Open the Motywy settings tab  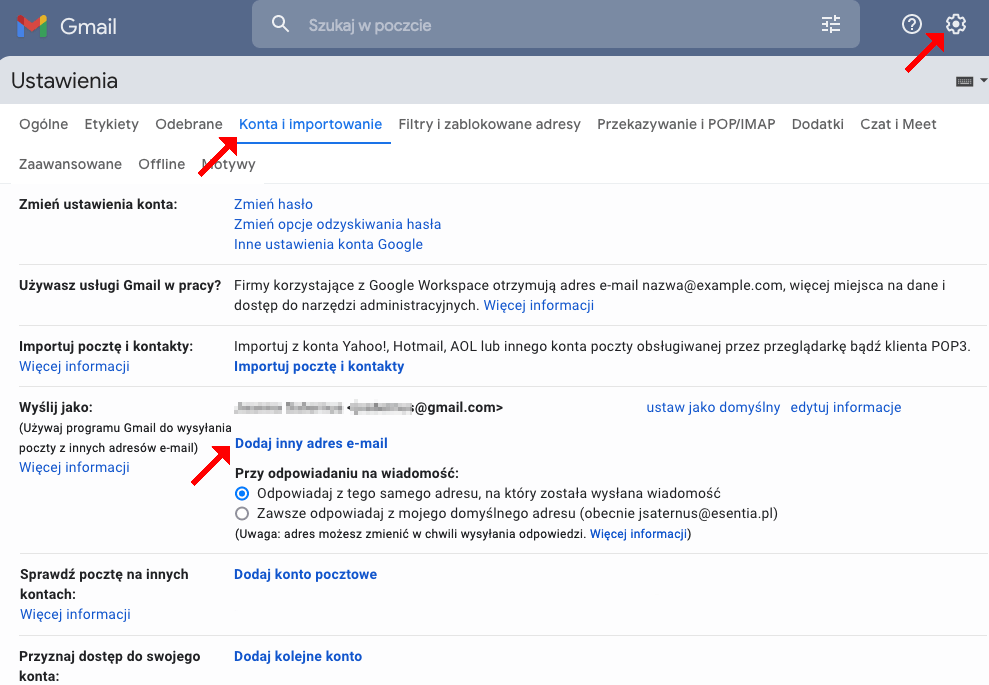click(228, 163)
